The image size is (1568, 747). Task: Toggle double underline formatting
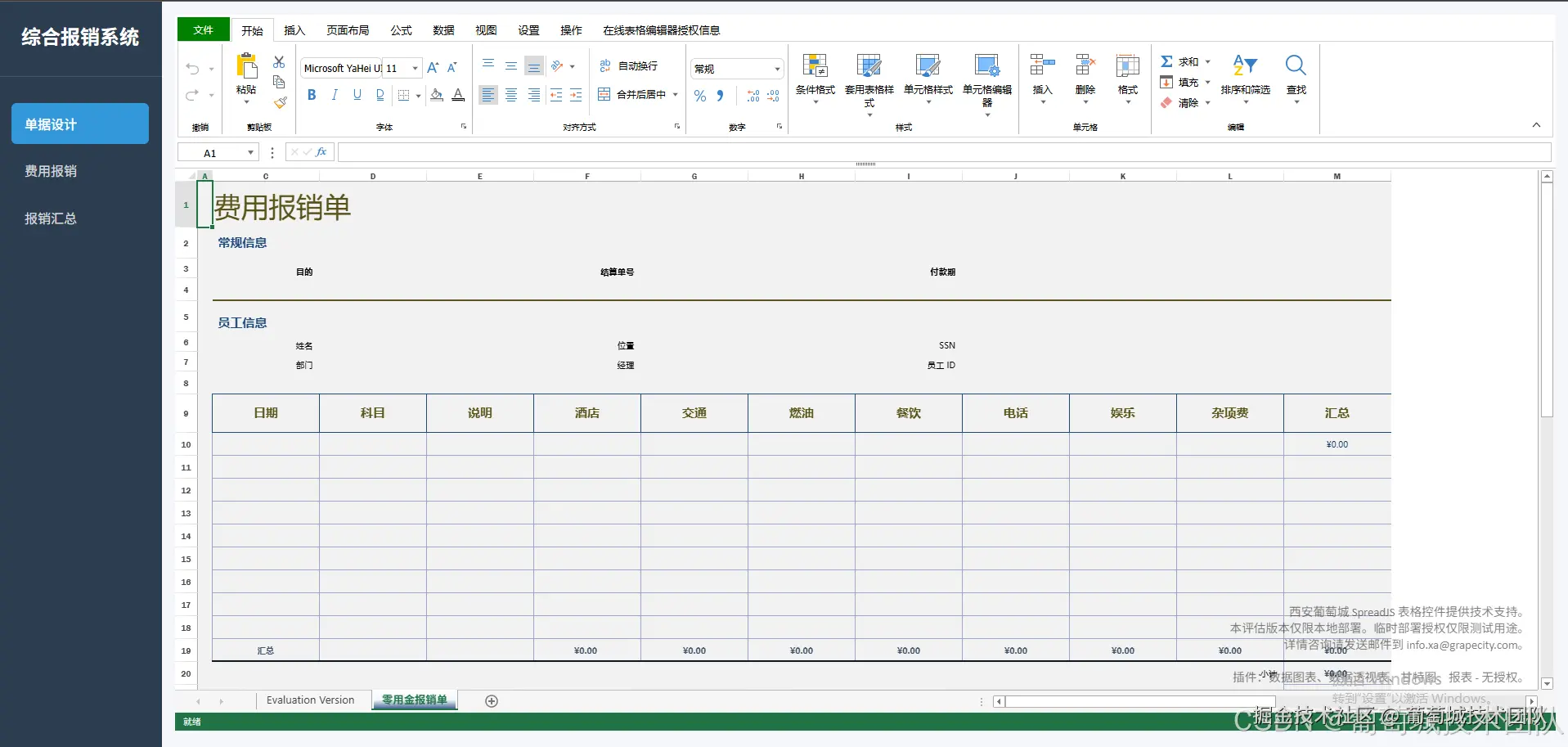tap(380, 95)
